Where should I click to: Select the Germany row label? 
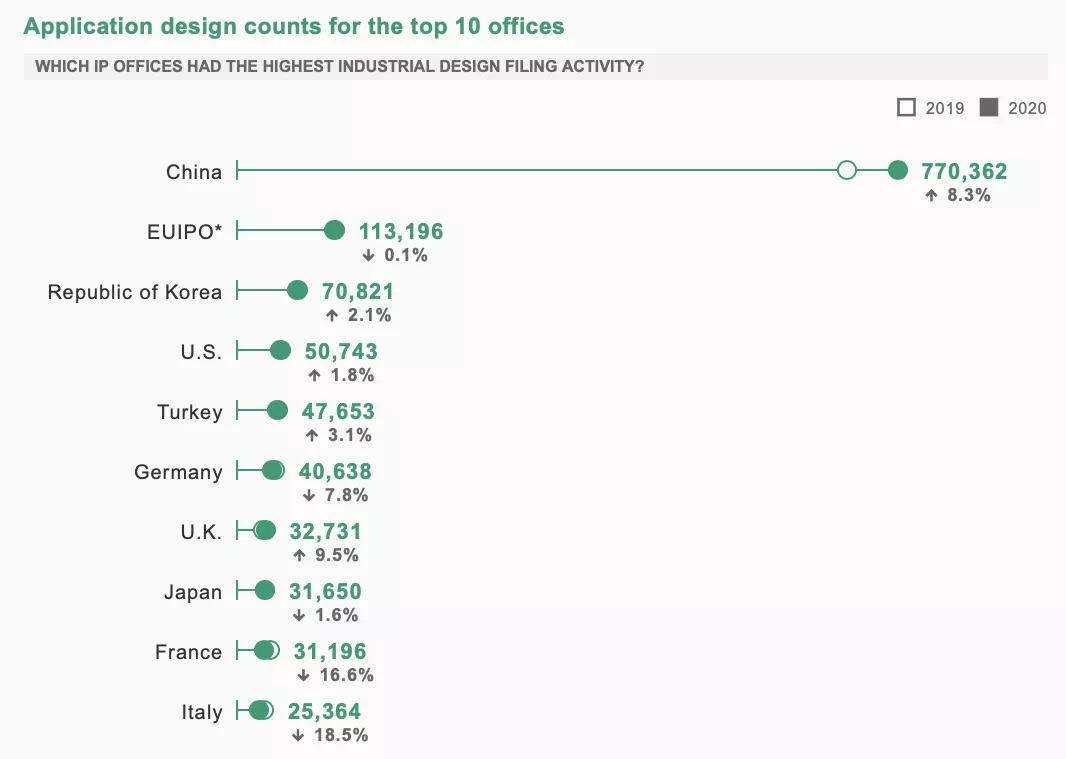[178, 472]
